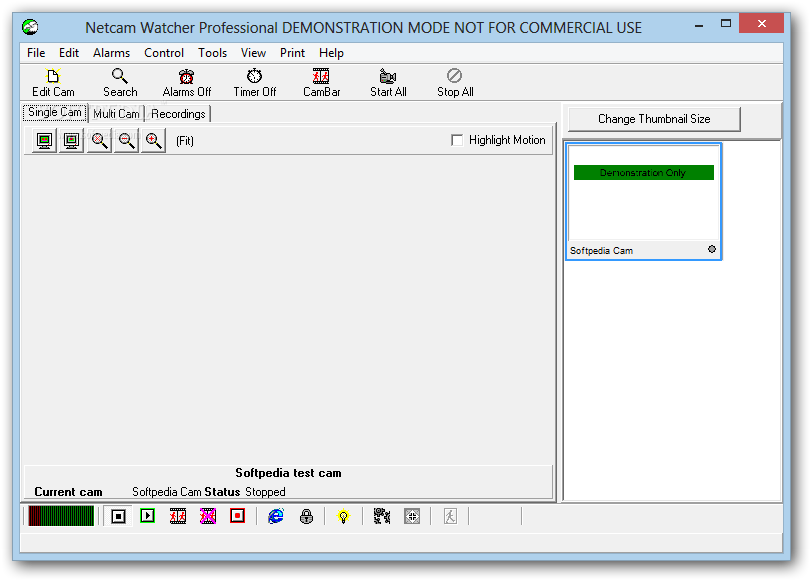811x581 pixels.
Task: Switch to the Recordings tab
Action: pos(178,114)
